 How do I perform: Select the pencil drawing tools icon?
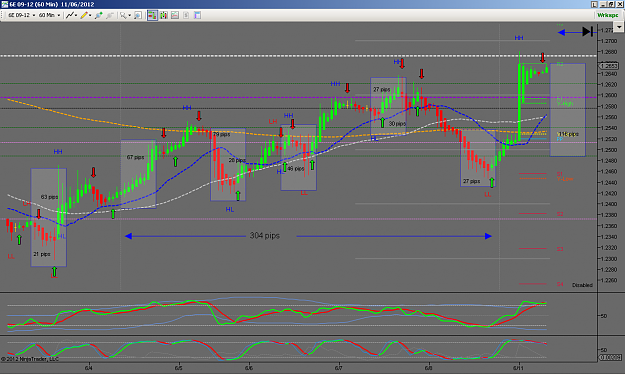pyautogui.click(x=84, y=15)
